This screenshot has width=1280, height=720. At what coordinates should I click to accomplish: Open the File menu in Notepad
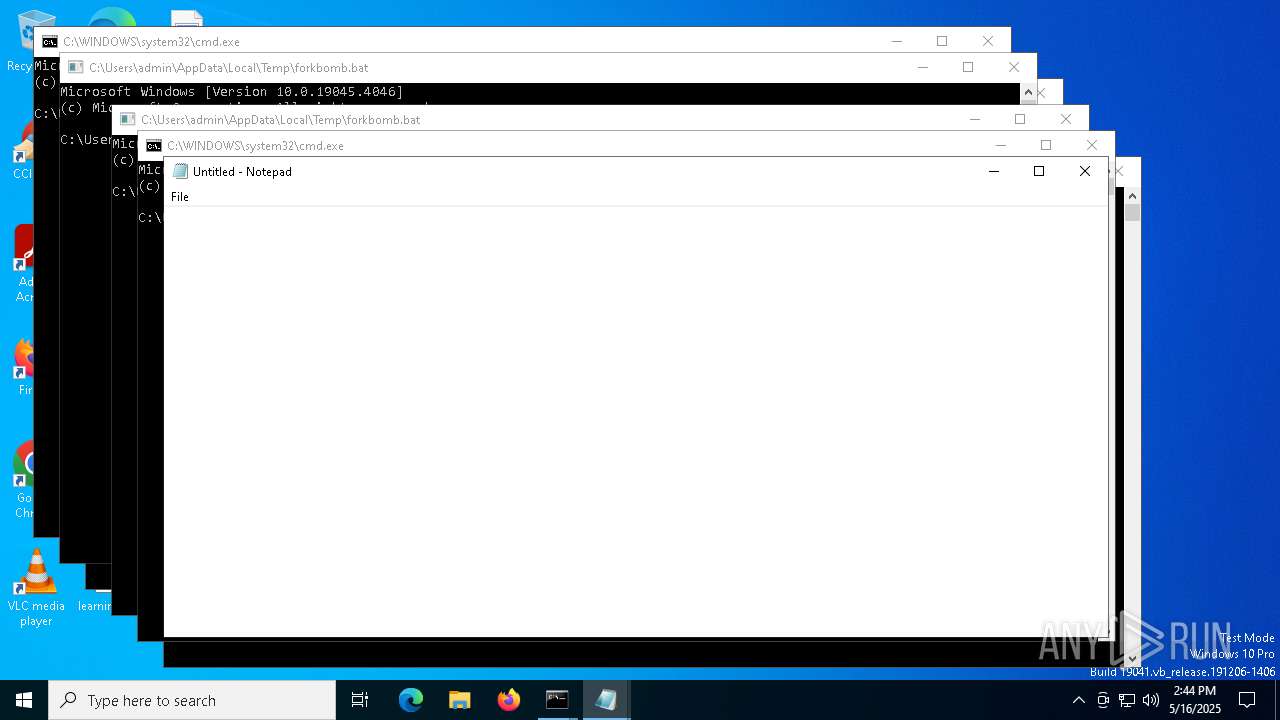(180, 197)
